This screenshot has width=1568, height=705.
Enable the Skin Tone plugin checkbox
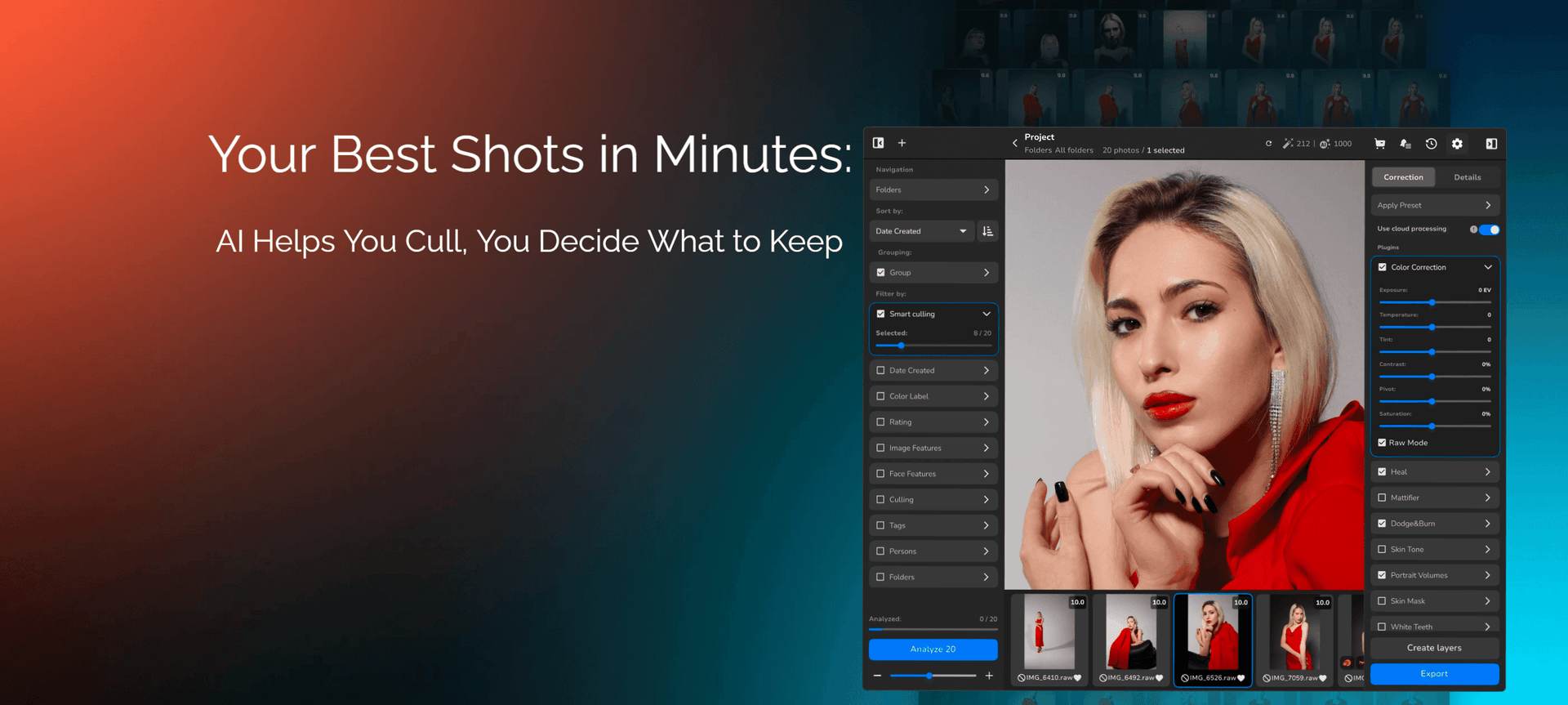tap(1382, 550)
